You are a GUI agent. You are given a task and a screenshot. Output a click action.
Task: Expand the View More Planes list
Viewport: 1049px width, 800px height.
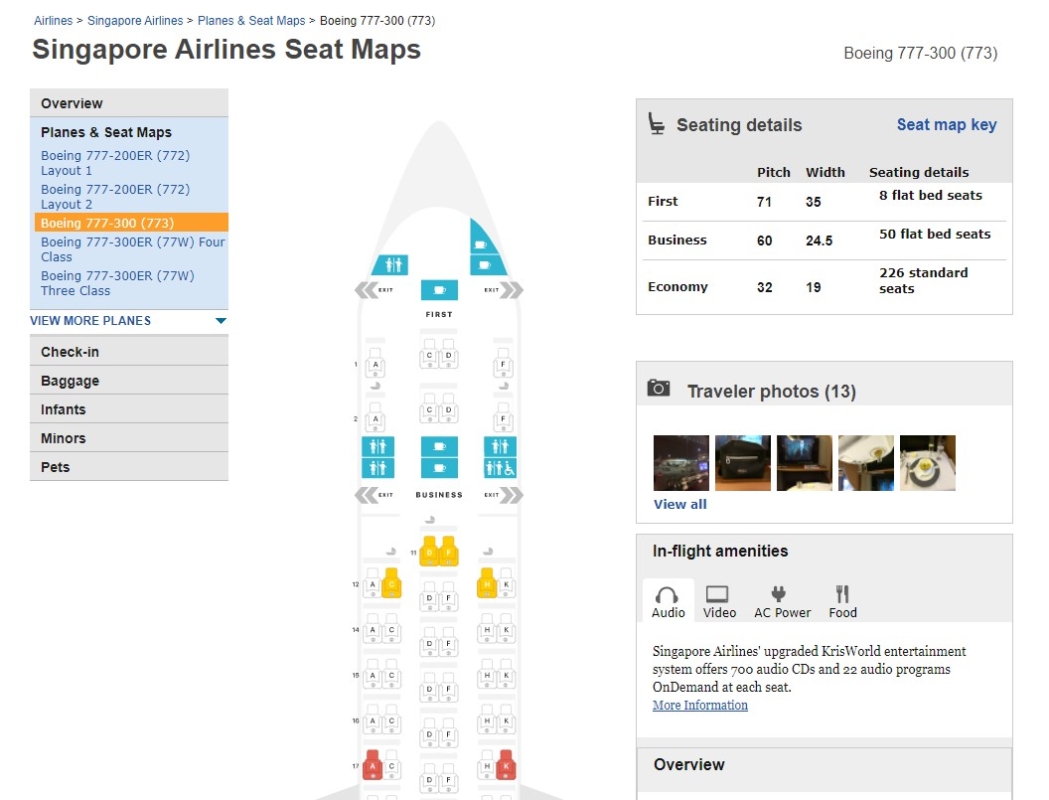click(x=129, y=321)
